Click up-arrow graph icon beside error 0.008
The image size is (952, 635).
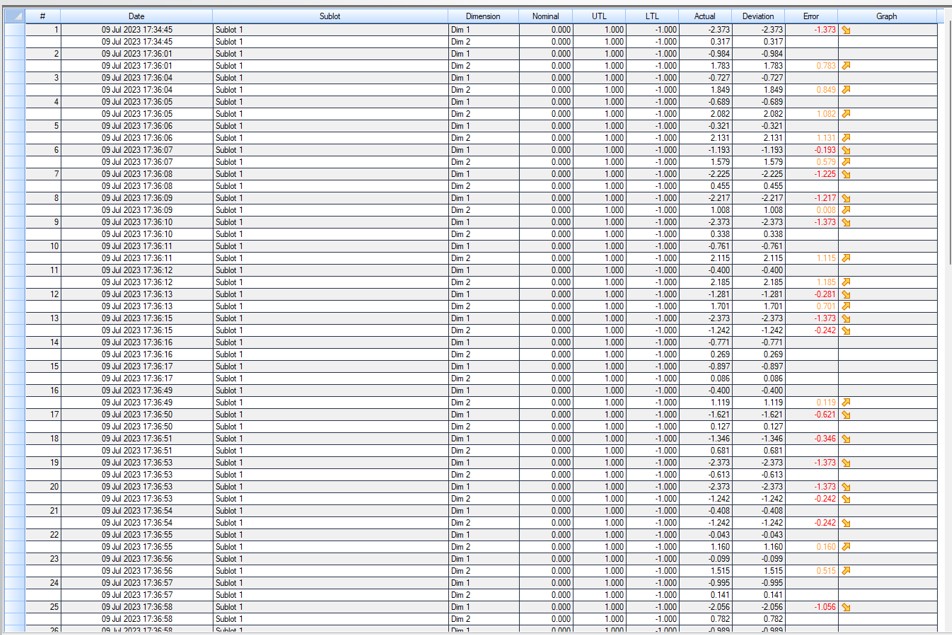(x=846, y=210)
